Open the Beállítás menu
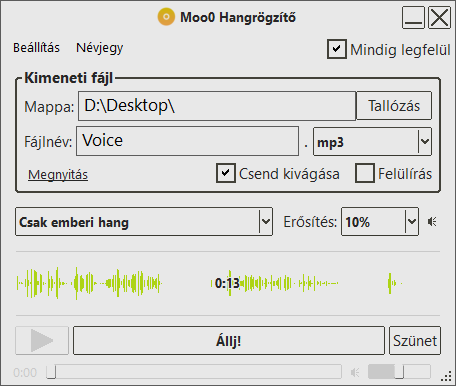The image size is (456, 386). coord(36,48)
